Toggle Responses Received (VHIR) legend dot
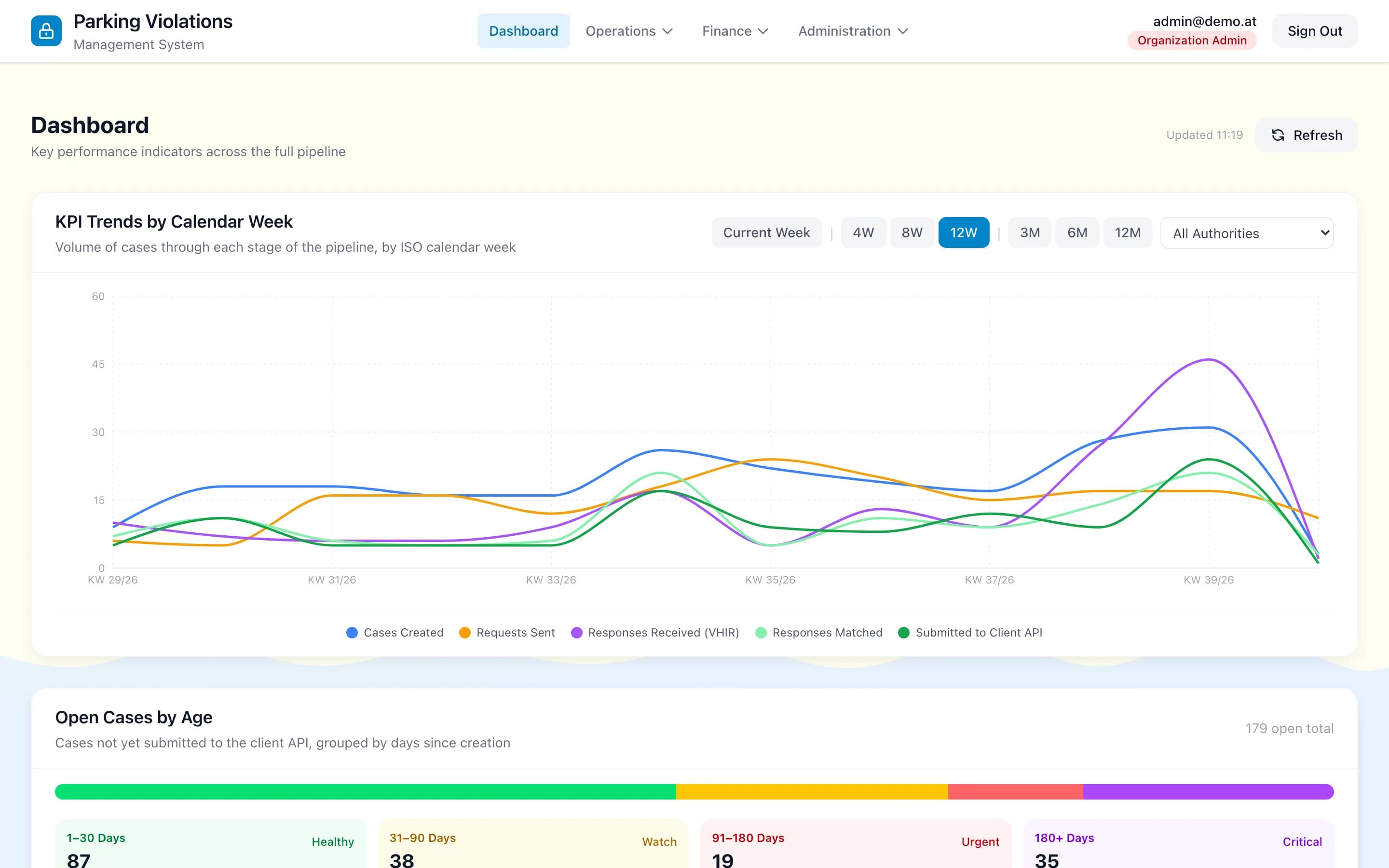The height and width of the screenshot is (868, 1389). click(577, 633)
